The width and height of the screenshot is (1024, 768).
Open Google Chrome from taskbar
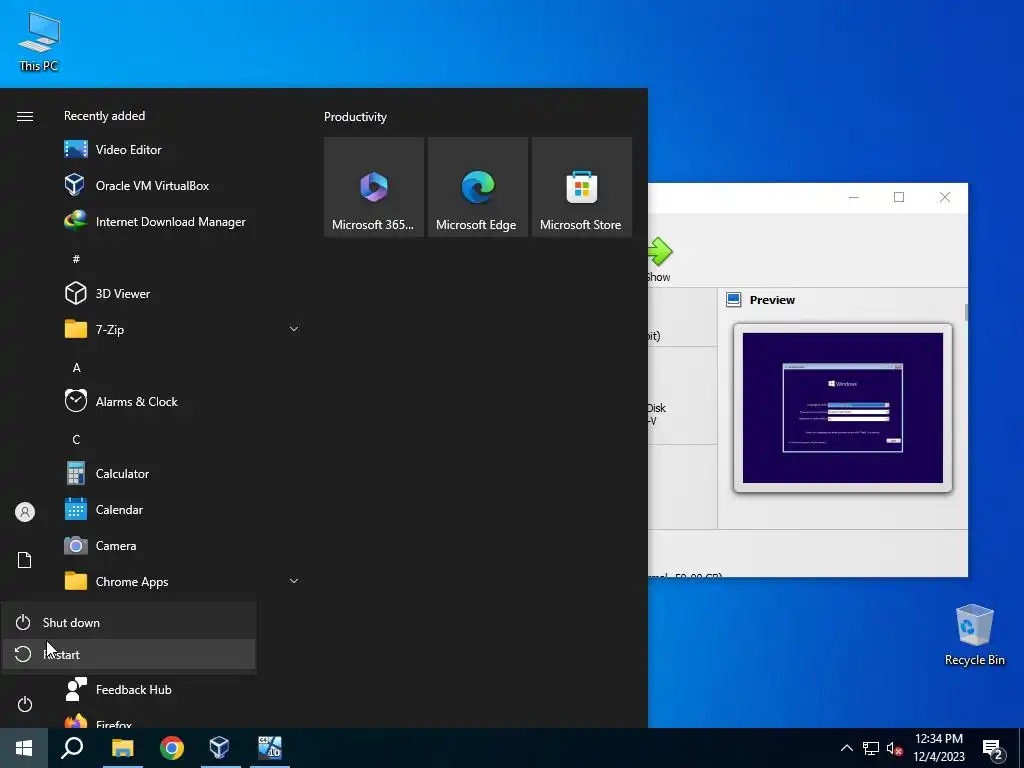(x=172, y=748)
